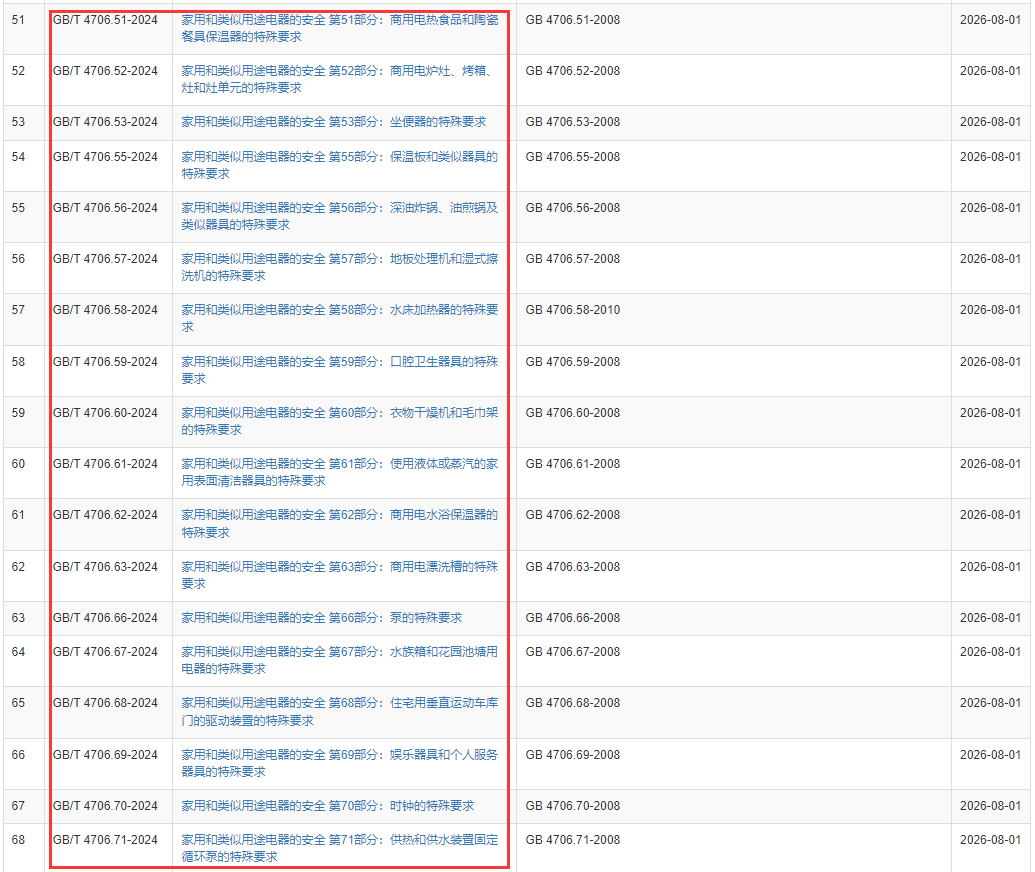Open the Part 69 娱乐器具 standard link
This screenshot has height=872, width=1035.
pos(339,755)
